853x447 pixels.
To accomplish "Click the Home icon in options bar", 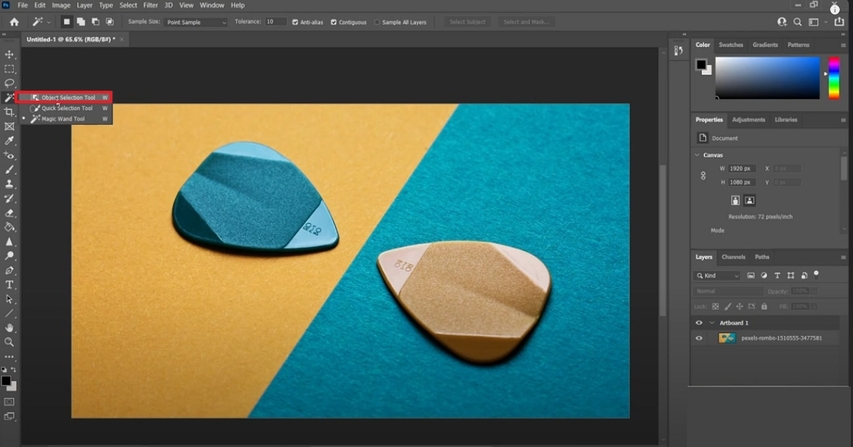I will click(14, 21).
